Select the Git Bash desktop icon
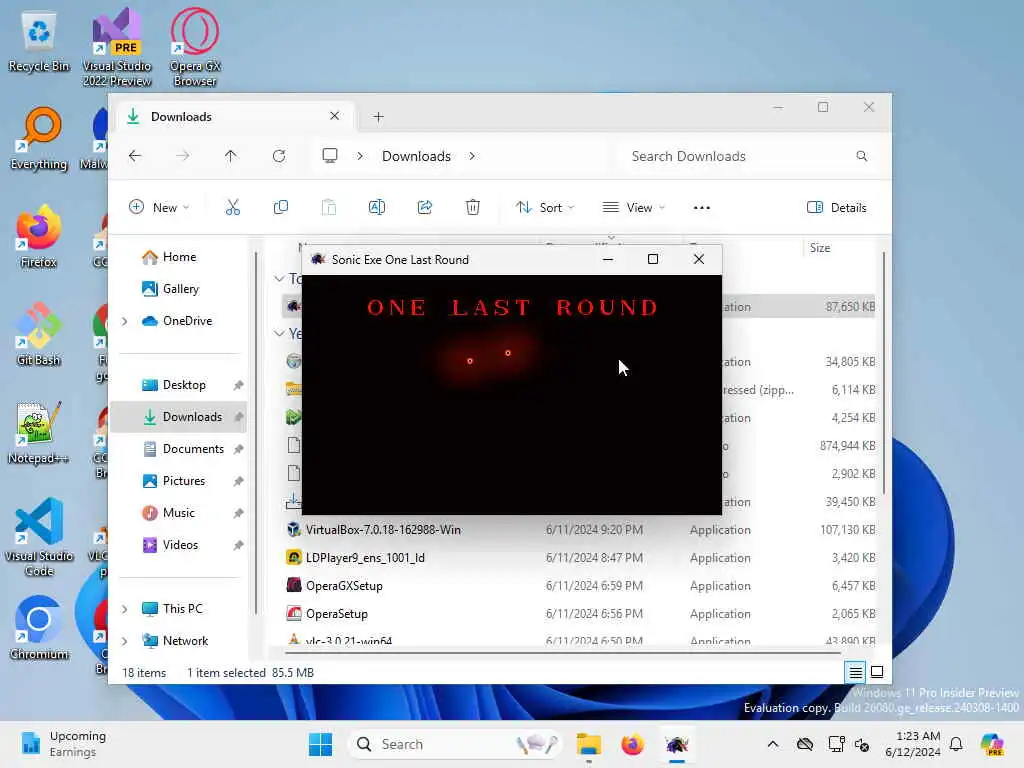This screenshot has height=768, width=1024. click(x=39, y=334)
